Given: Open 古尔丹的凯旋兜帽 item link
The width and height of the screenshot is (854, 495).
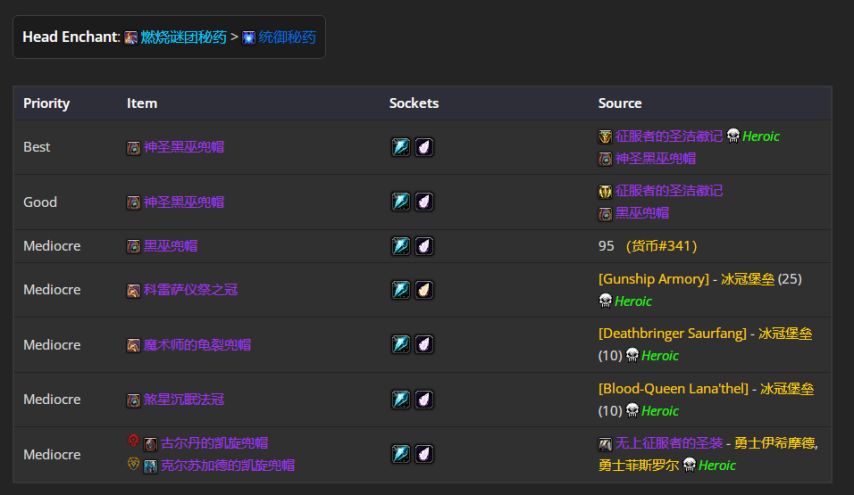Looking at the screenshot, I should (215, 443).
